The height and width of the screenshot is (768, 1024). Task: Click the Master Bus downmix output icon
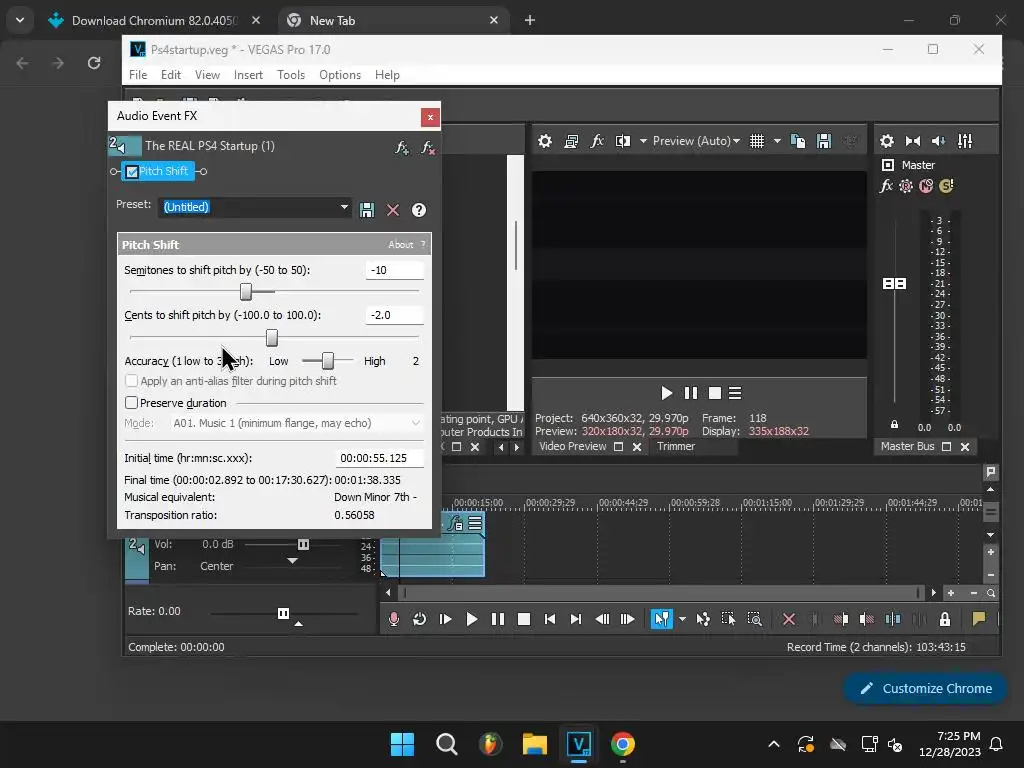[913, 141]
